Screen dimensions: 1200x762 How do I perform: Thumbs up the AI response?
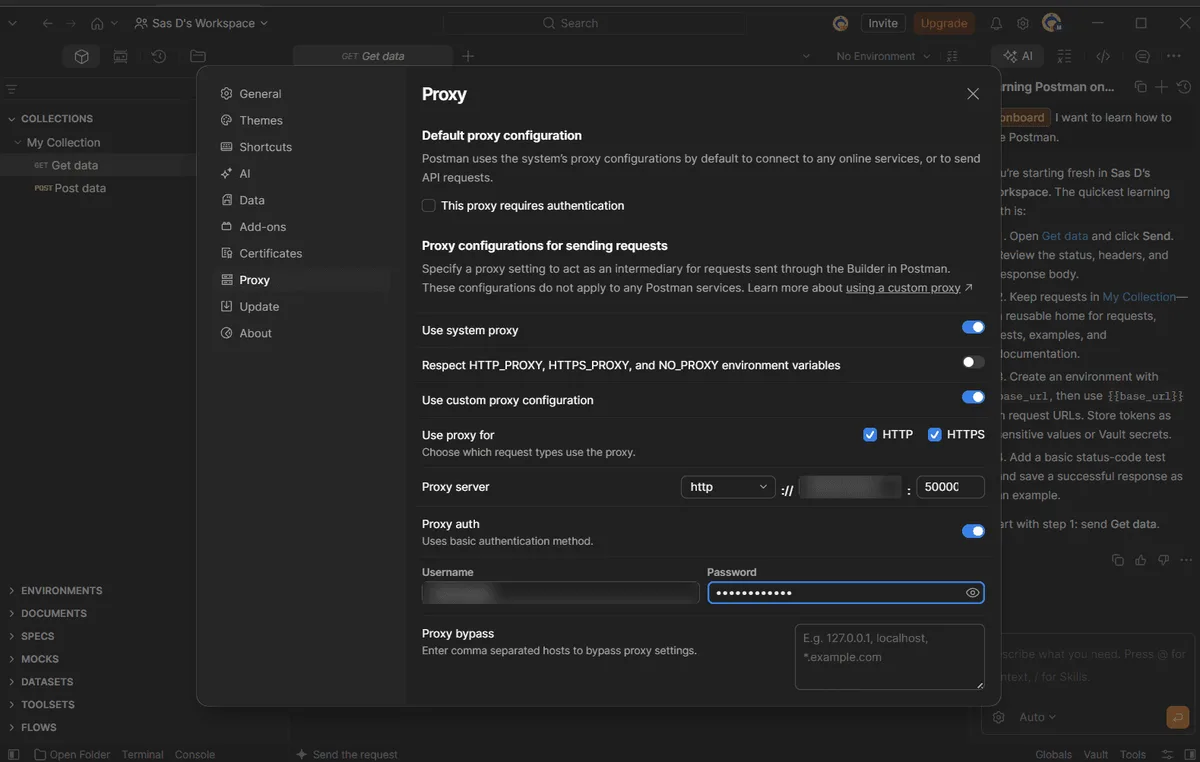(x=1141, y=560)
